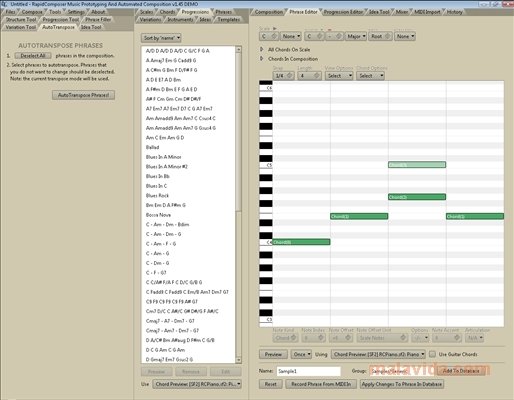Image resolution: width=514 pixels, height=400 pixels.
Task: Switch to the Chords tab
Action: coord(167,12)
